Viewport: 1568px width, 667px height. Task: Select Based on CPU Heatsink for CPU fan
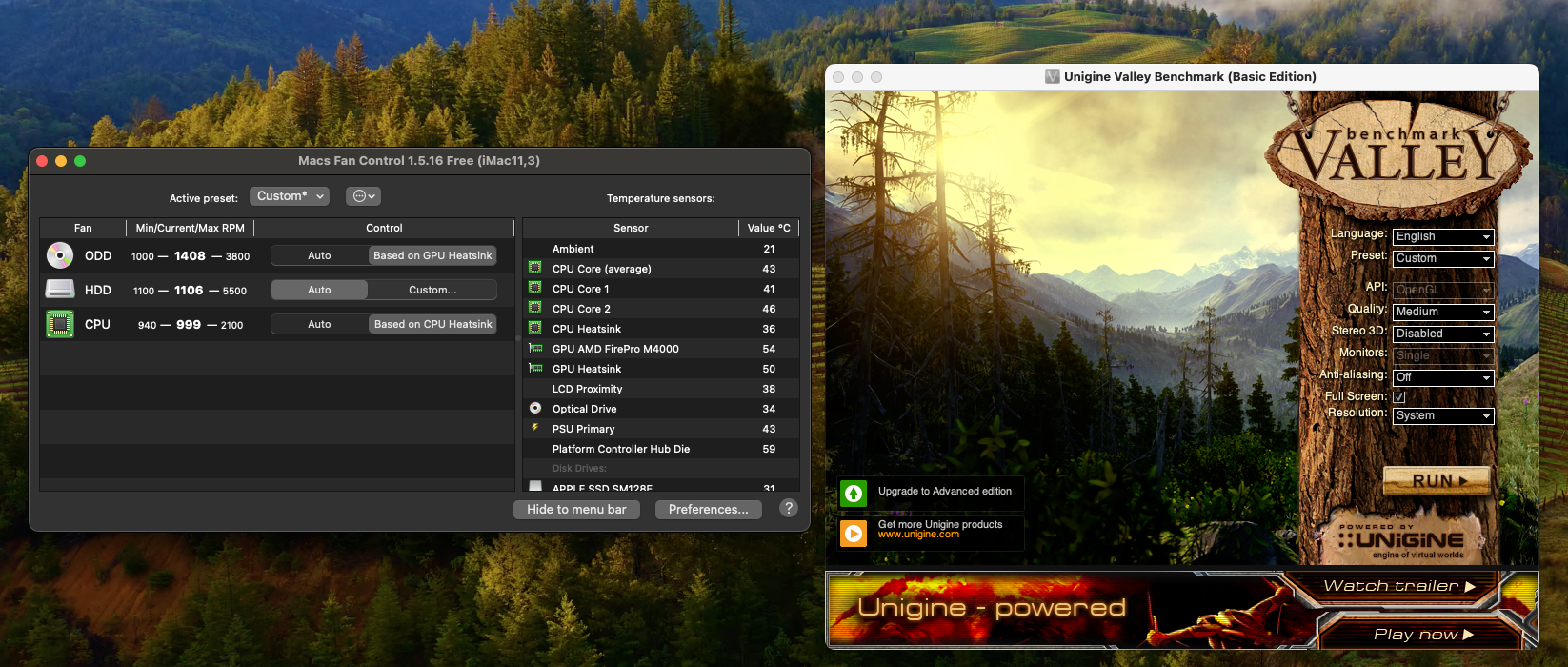click(432, 324)
